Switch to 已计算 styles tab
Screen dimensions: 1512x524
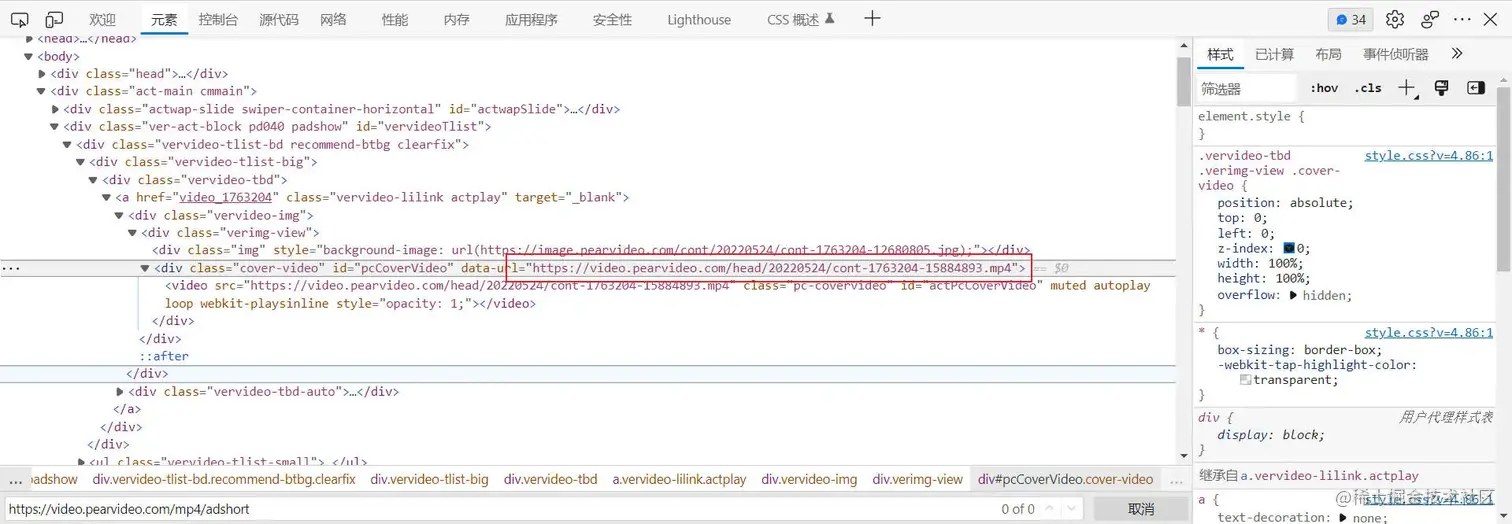click(1274, 54)
